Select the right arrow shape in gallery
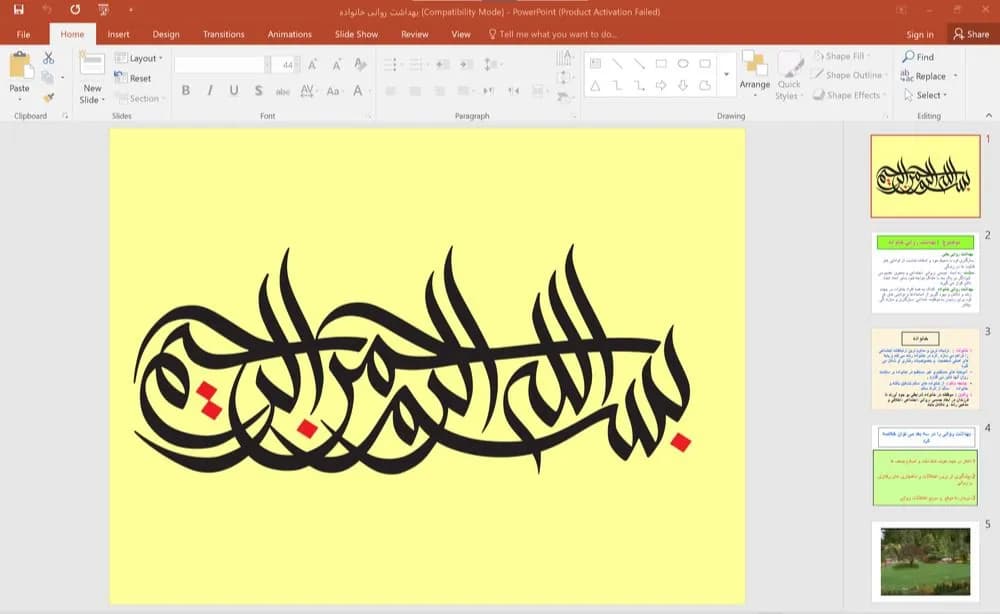The image size is (1000, 614). pyautogui.click(x=661, y=85)
